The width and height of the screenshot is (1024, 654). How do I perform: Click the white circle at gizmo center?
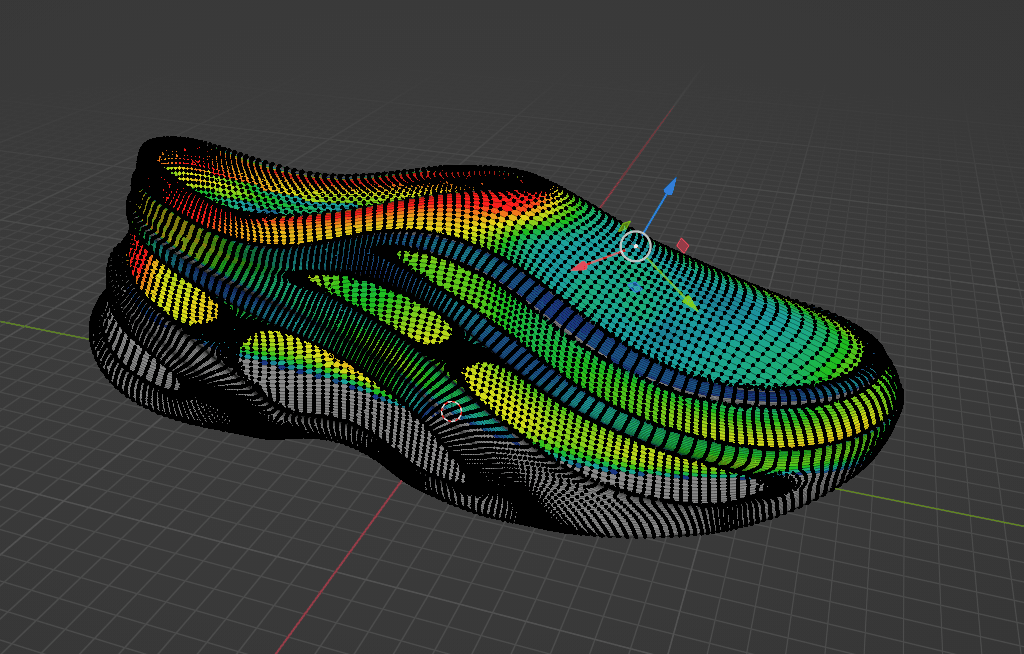click(635, 245)
